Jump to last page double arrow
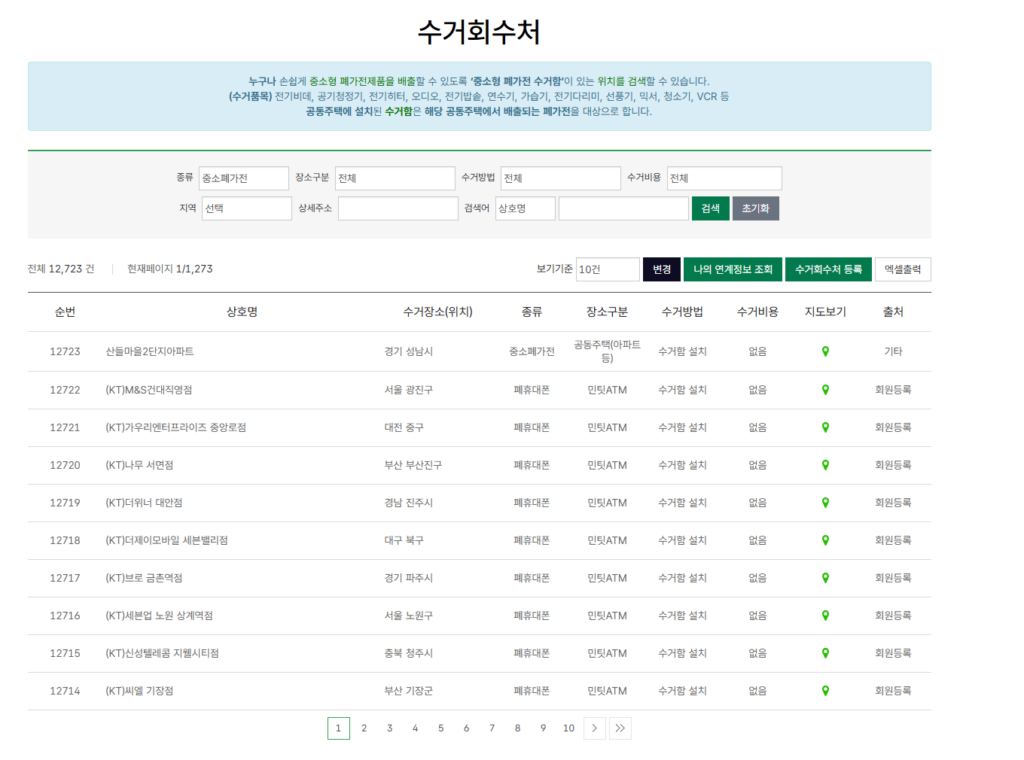Viewport: 1024px width, 760px height. (x=620, y=728)
